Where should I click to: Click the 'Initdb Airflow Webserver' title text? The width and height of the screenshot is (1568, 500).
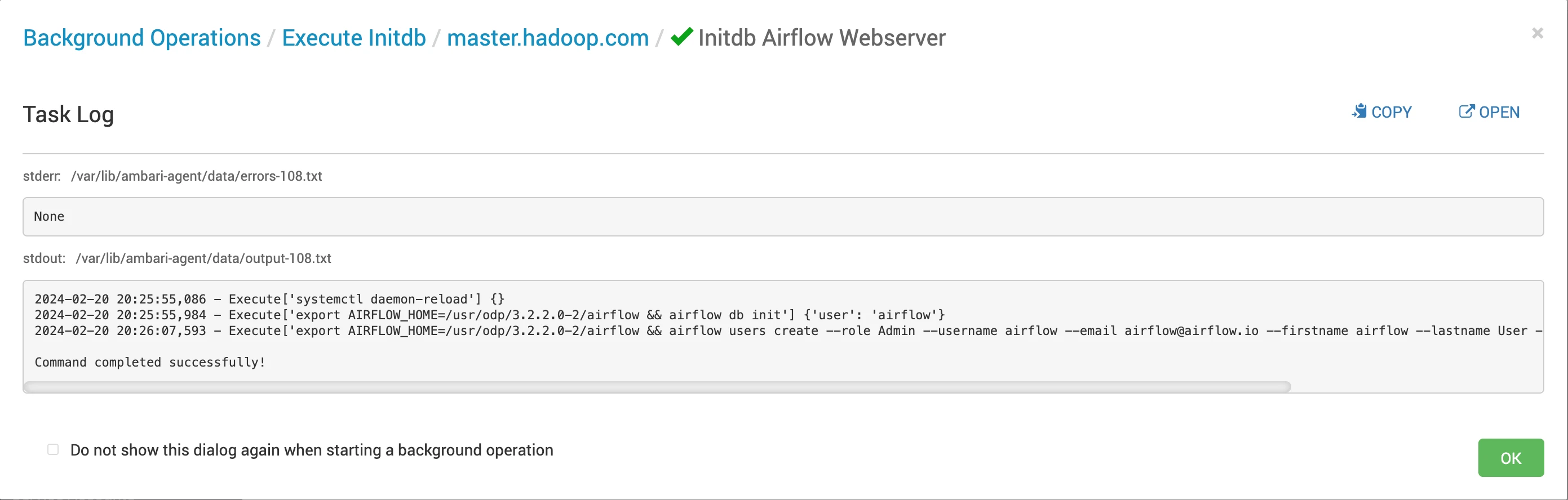(x=822, y=38)
